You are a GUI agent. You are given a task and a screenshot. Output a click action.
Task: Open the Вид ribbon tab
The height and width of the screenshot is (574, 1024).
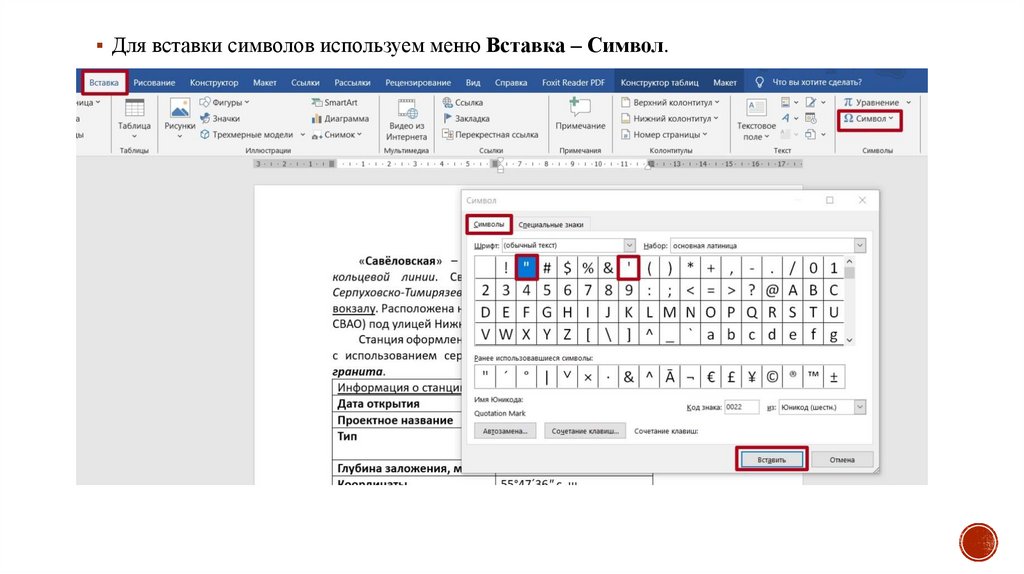pyautogui.click(x=473, y=82)
